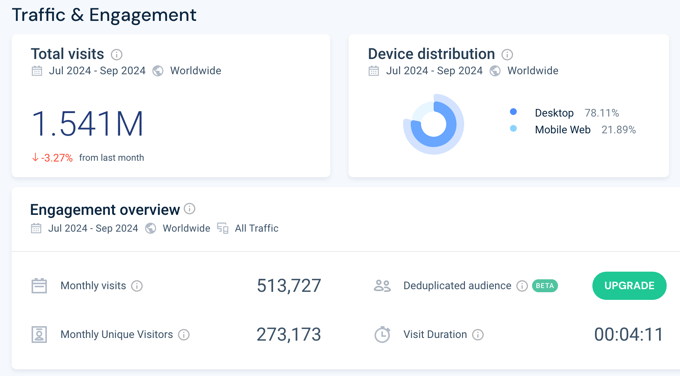
Task: Click Jul 2024 - Sep 2024 under Engagement overview
Action: point(93,228)
